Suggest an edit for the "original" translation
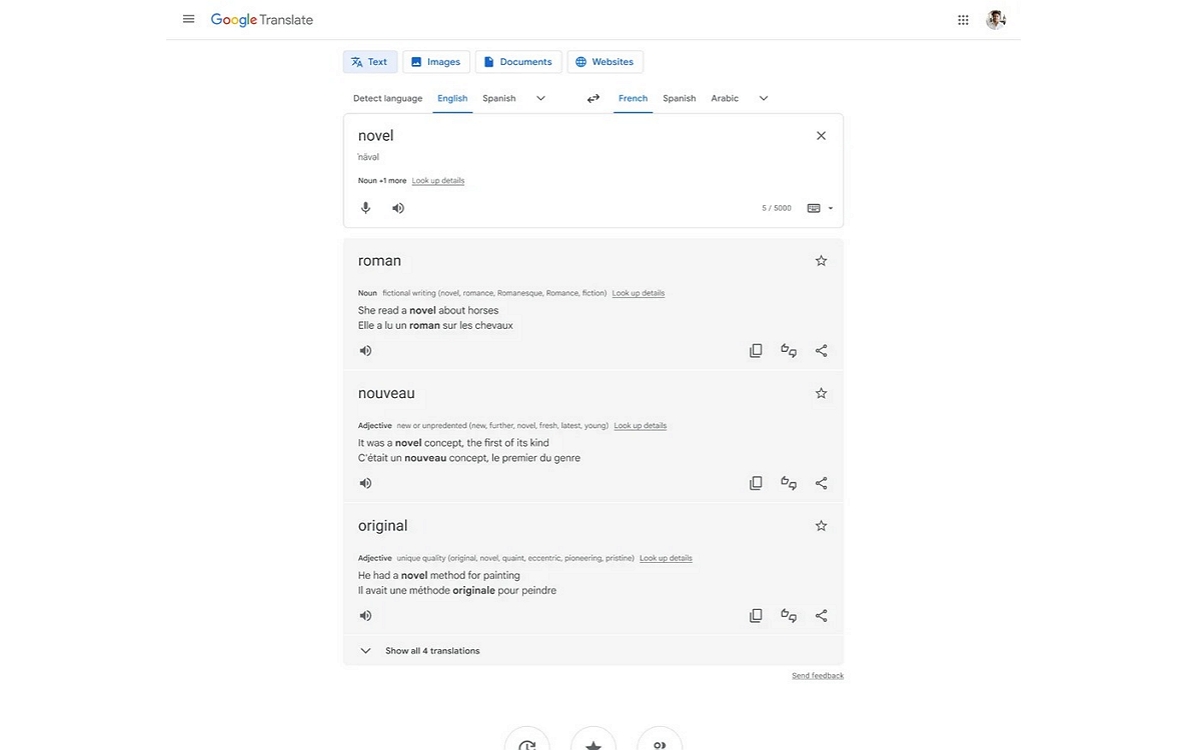 (788, 615)
